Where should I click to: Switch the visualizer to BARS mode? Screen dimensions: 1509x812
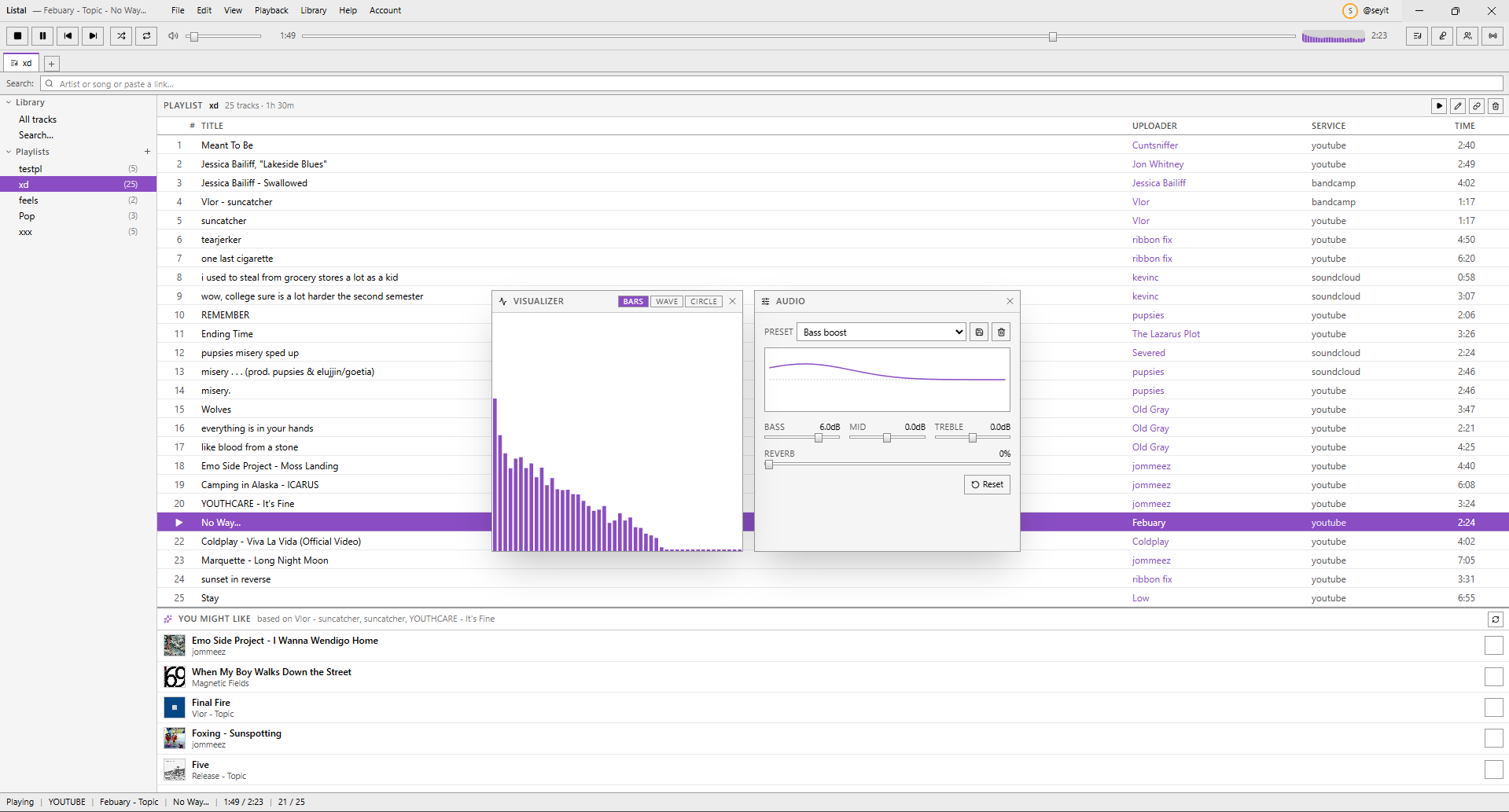click(633, 301)
